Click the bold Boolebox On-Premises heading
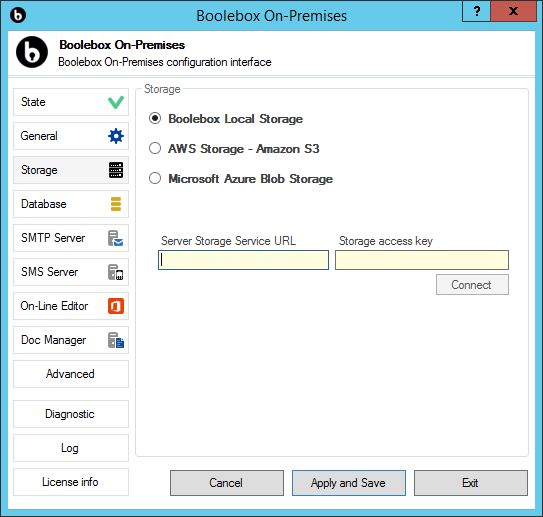 (122, 45)
